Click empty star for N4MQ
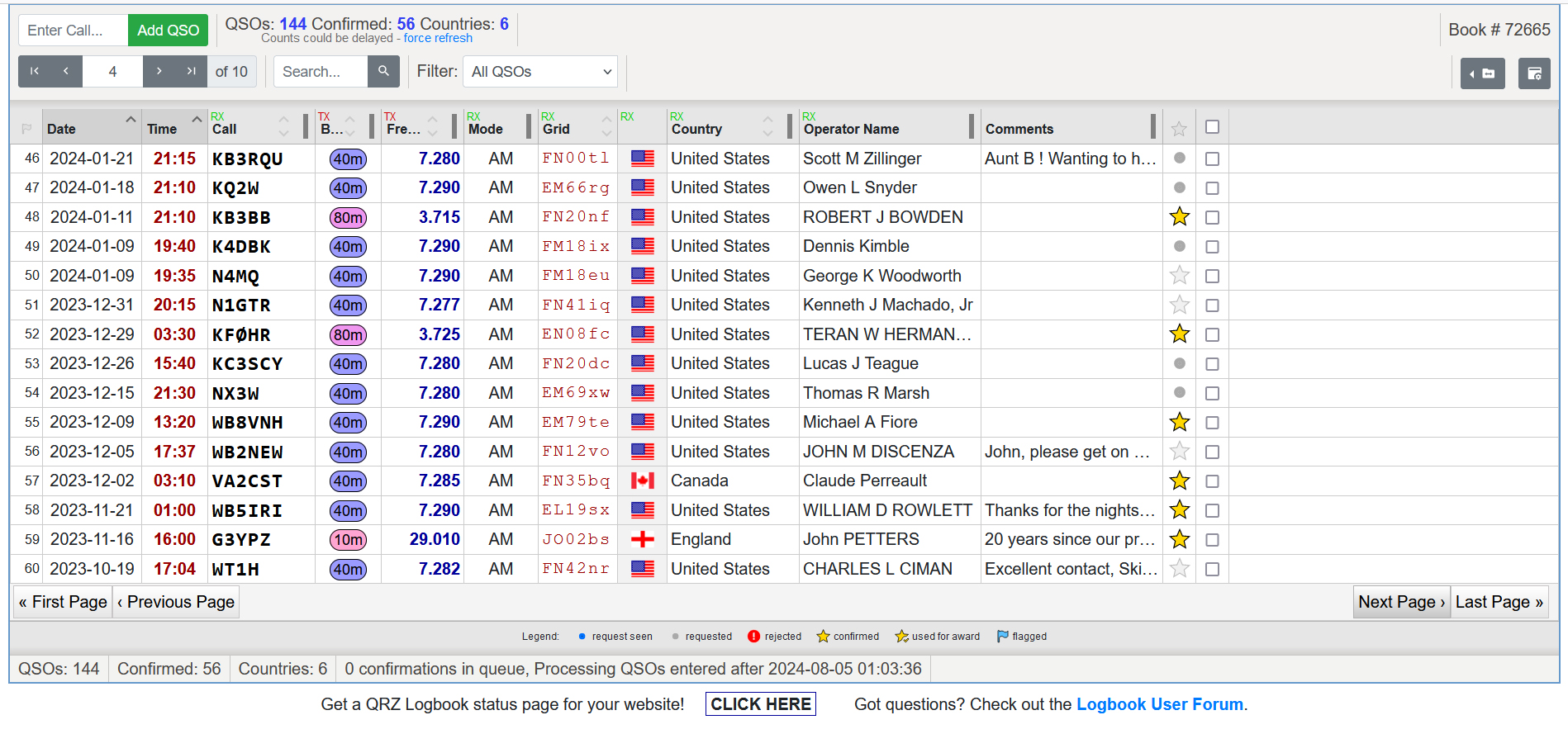 (x=1180, y=276)
